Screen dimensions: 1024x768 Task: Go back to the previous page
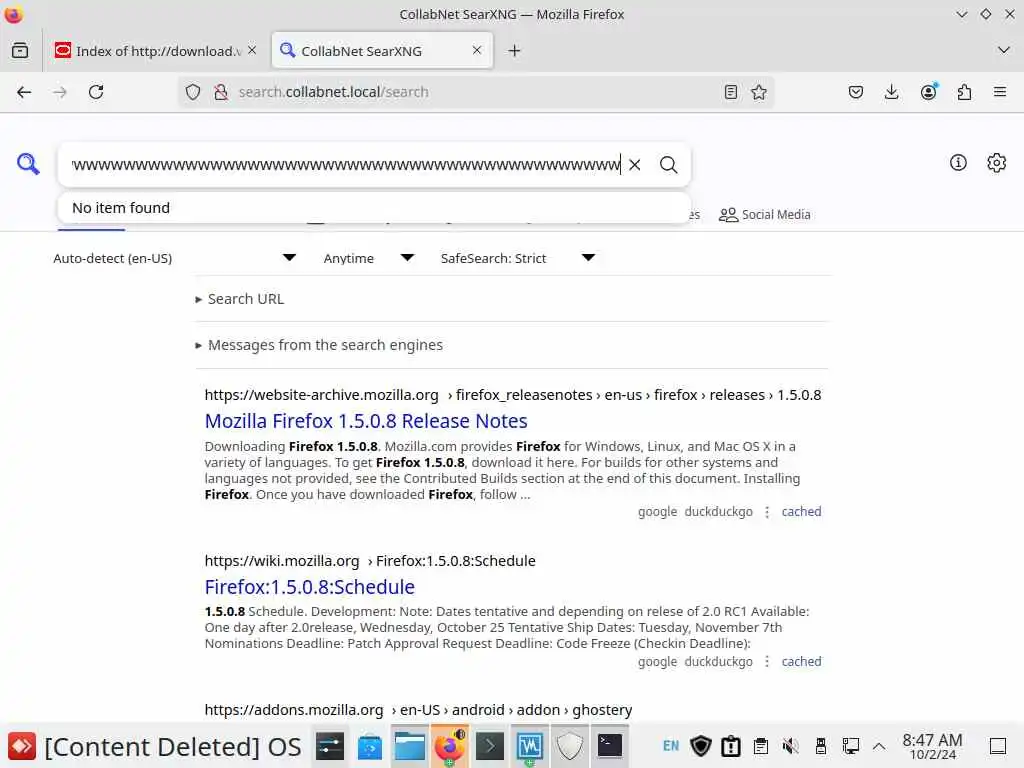[x=24, y=92]
